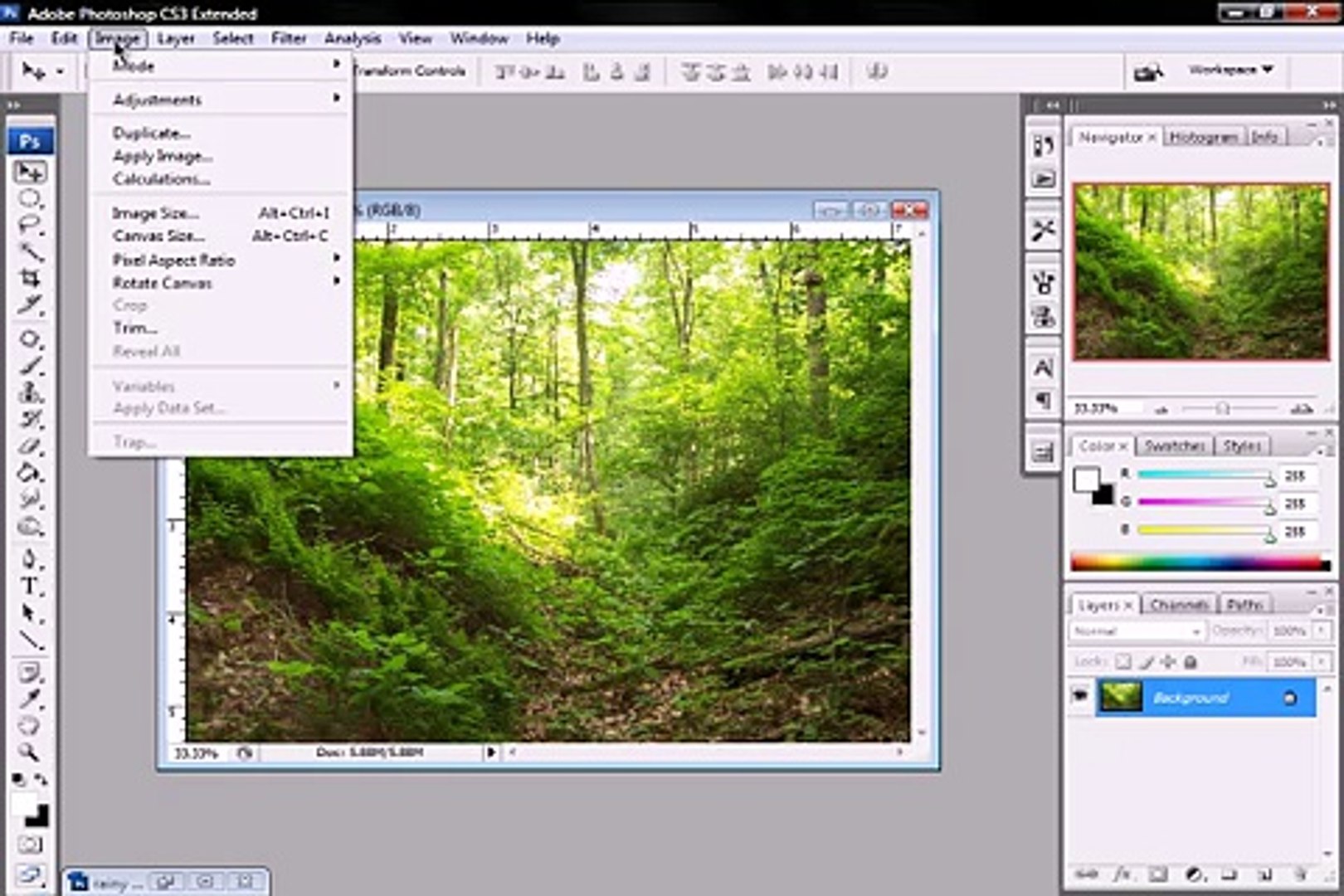Click Calculations menu entry
1344x896 pixels.
coord(222,178)
